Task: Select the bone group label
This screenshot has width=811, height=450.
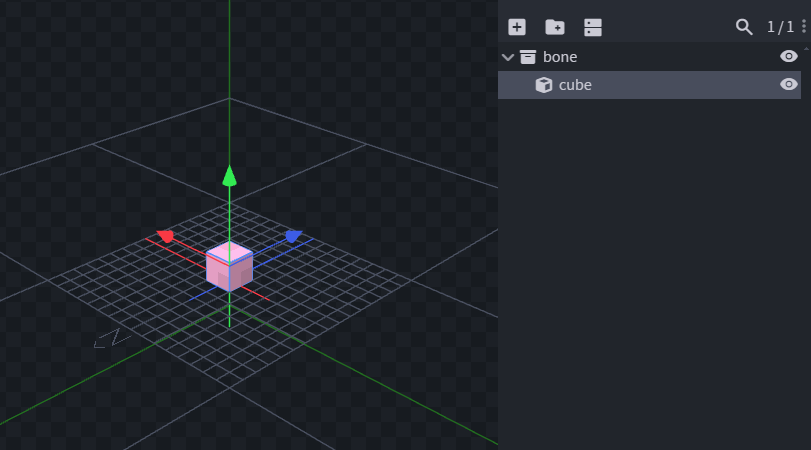Action: tap(560, 57)
